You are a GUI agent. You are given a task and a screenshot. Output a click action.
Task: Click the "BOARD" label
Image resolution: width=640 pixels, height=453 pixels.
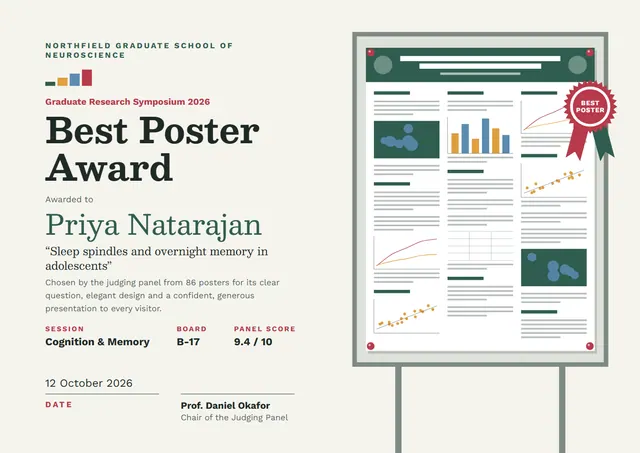click(x=191, y=329)
